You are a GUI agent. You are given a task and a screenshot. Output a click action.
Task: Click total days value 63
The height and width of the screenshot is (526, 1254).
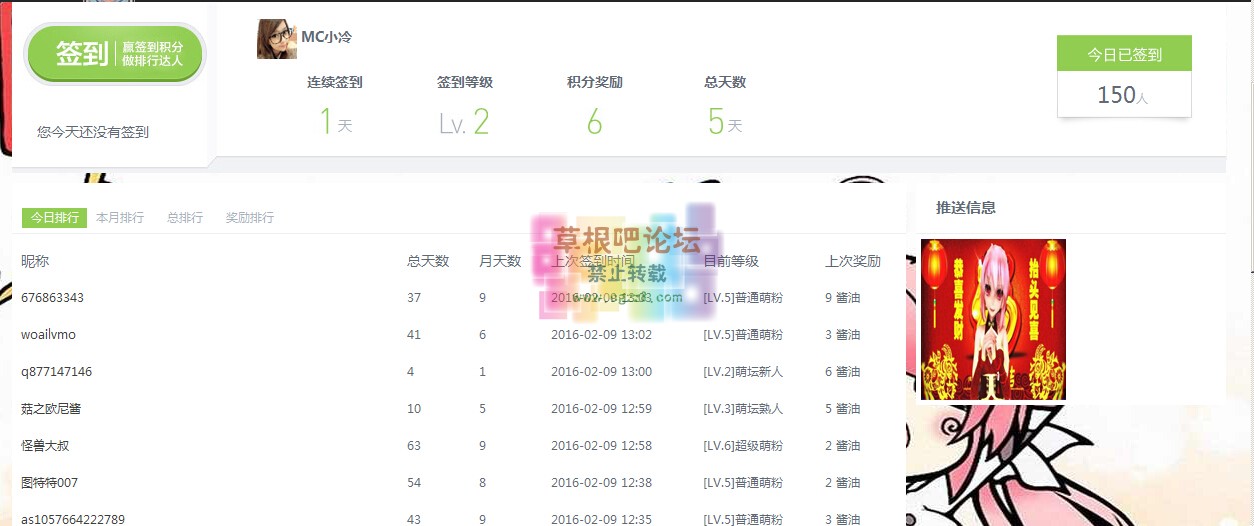coord(414,445)
